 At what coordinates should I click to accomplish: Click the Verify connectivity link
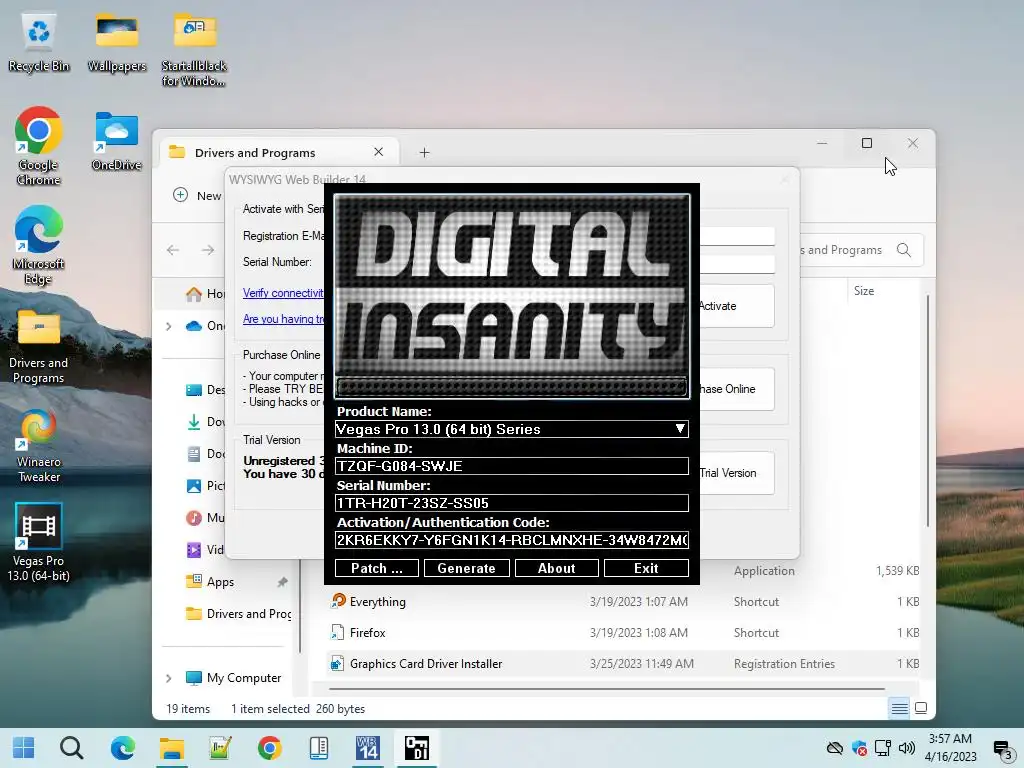[284, 293]
